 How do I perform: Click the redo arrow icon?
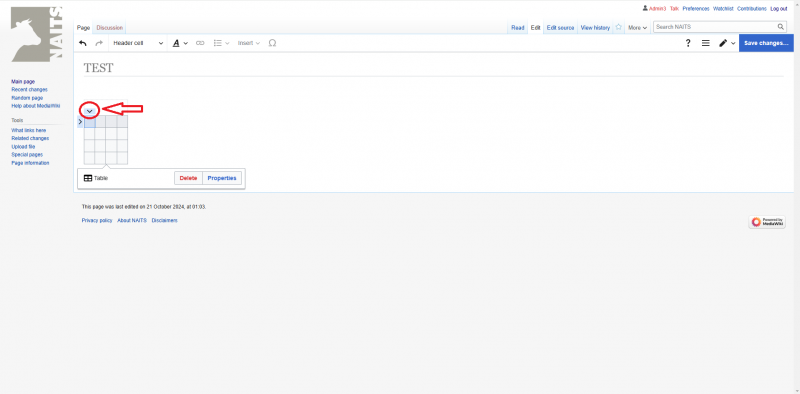pos(99,43)
